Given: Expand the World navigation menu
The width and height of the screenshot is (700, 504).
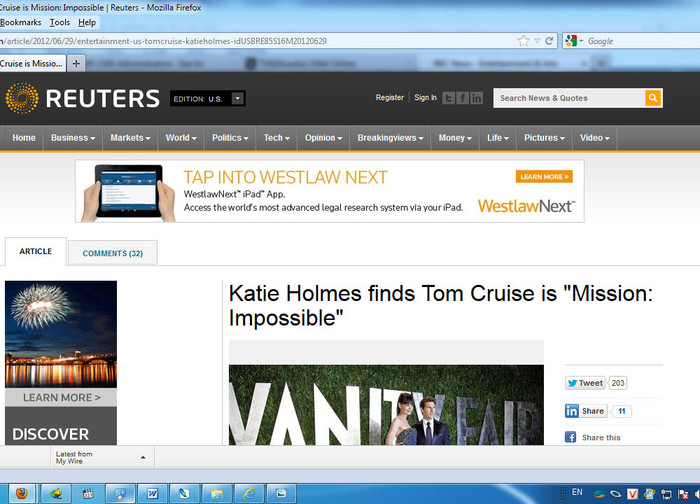Looking at the screenshot, I should coord(181,138).
